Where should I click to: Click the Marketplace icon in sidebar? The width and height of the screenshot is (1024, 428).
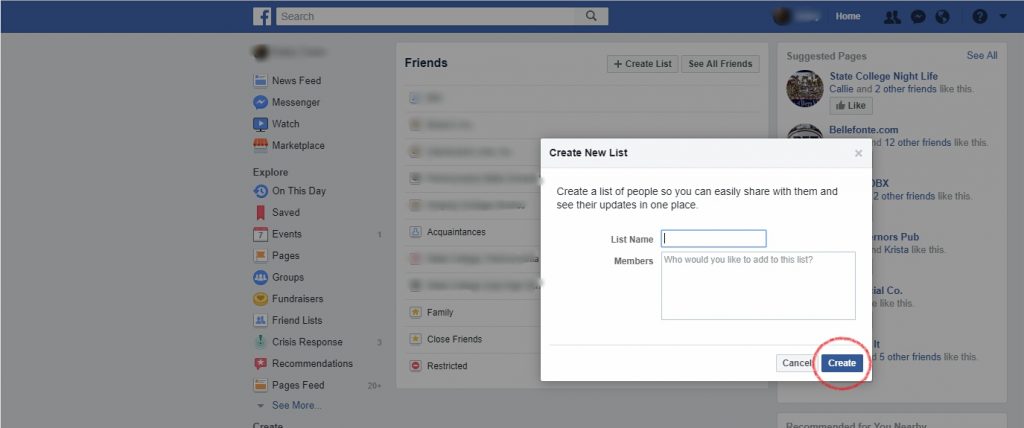point(261,145)
